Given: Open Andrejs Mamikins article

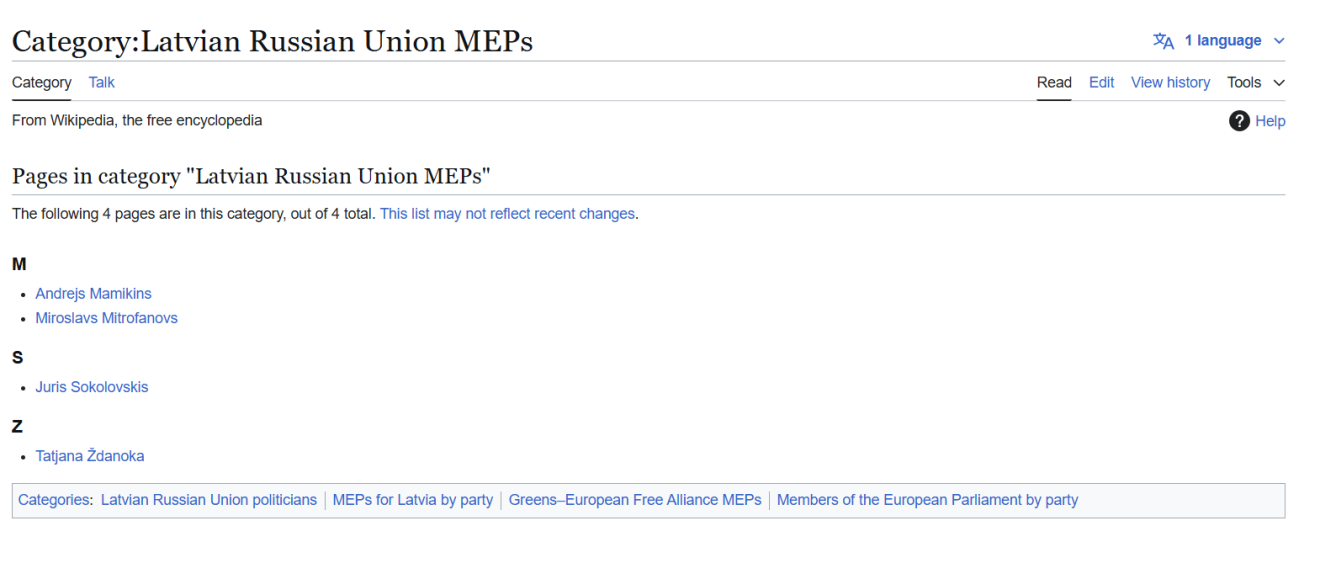Looking at the screenshot, I should point(93,294).
